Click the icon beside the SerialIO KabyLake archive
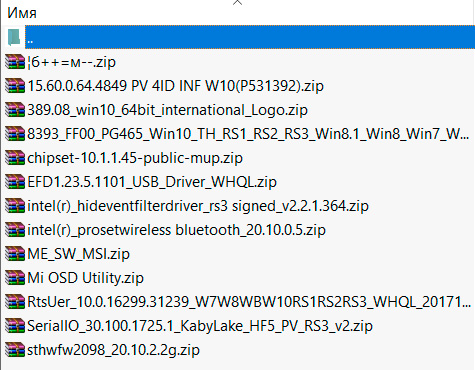475x370 pixels. 15,326
